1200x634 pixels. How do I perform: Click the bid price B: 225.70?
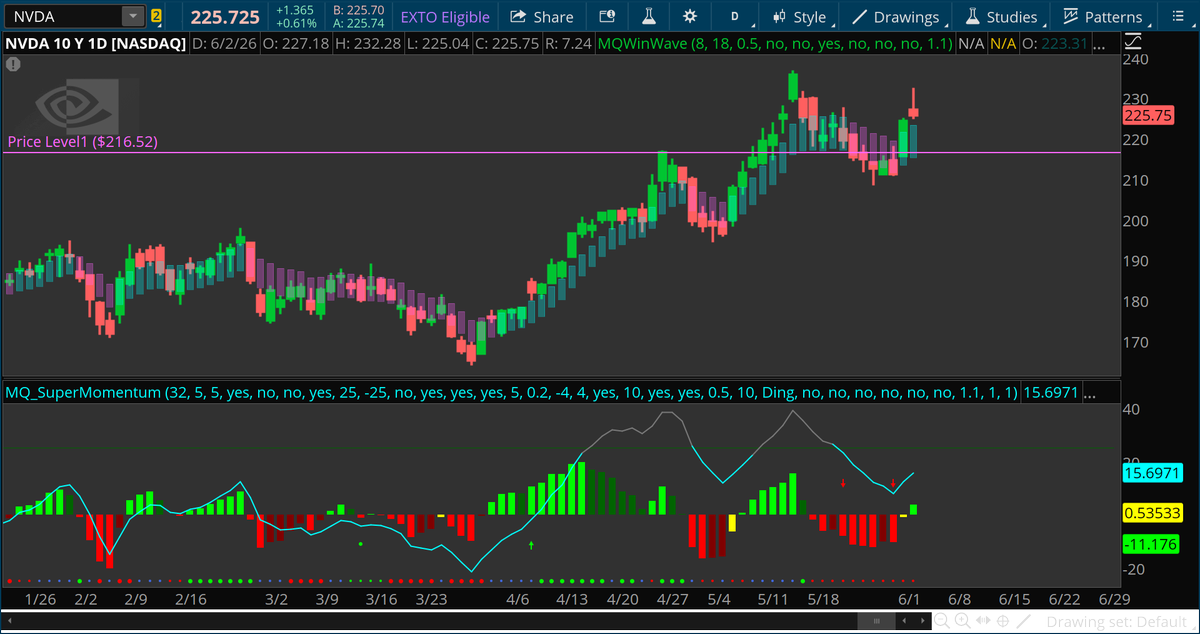click(x=360, y=10)
